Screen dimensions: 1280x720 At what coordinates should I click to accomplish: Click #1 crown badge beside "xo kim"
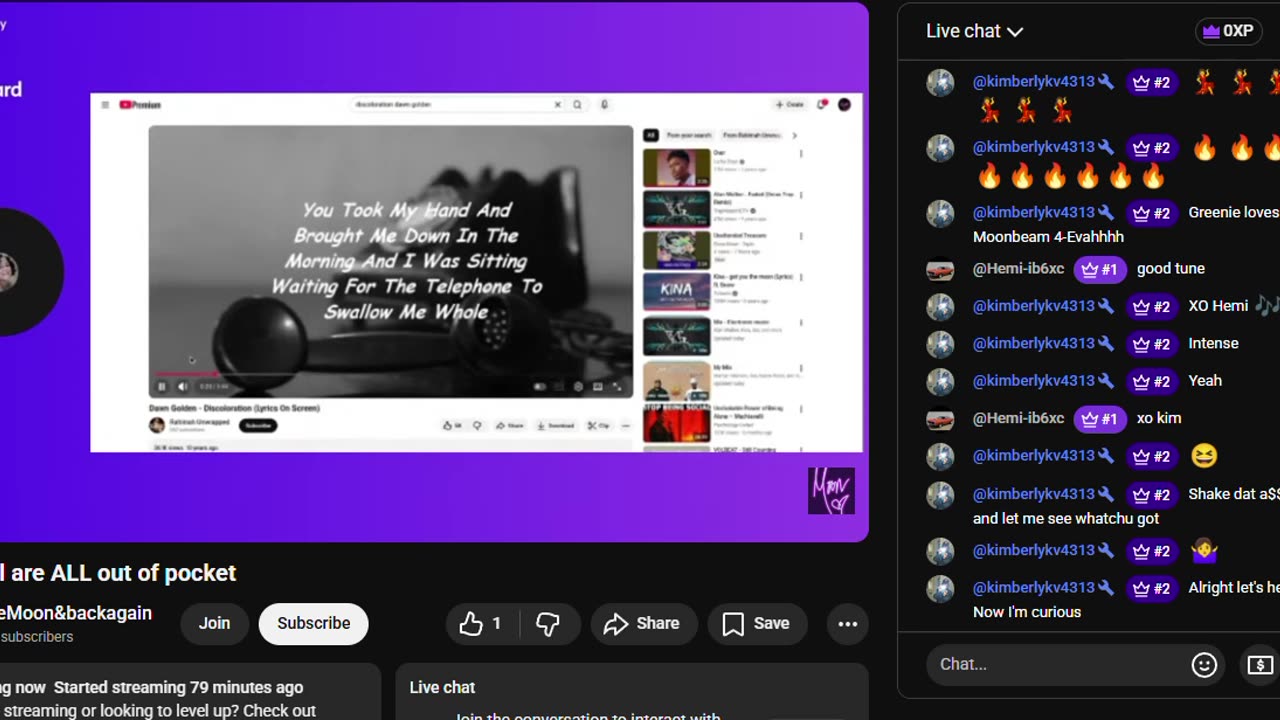(x=1100, y=419)
